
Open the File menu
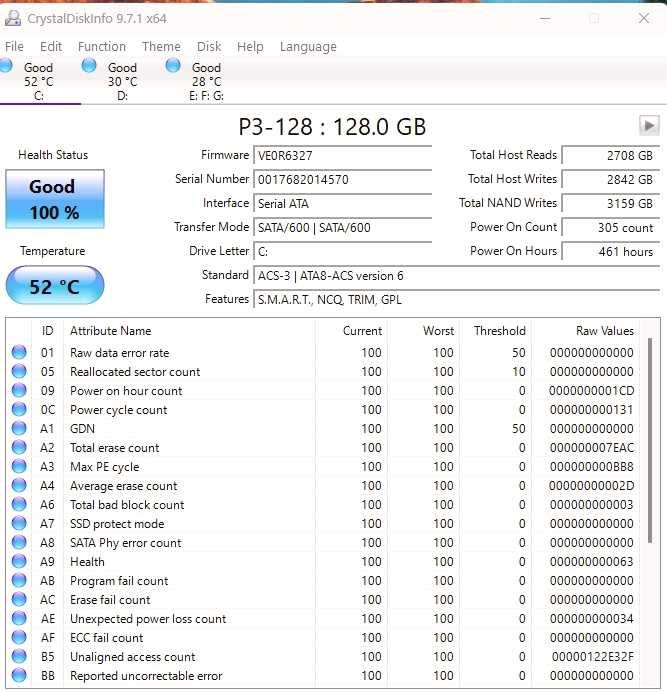(x=14, y=46)
